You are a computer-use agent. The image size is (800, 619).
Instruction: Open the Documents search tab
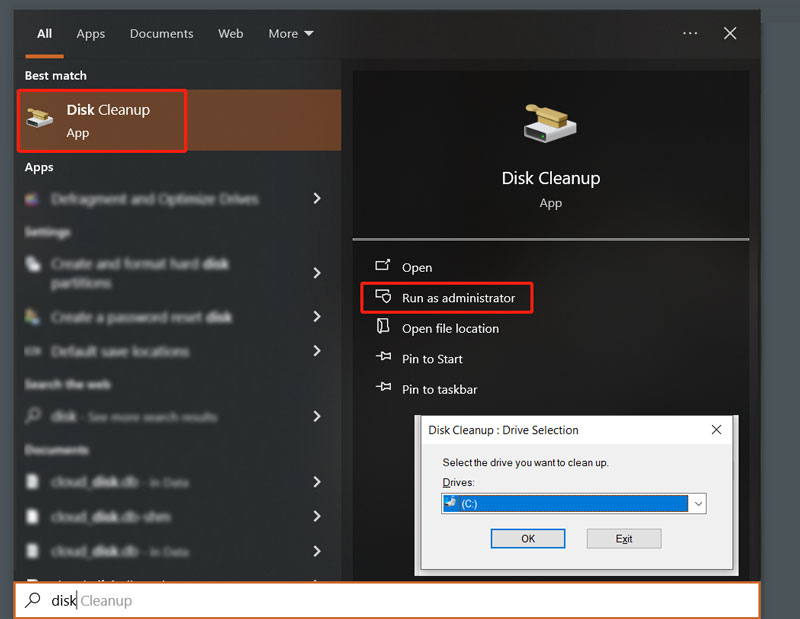[161, 34]
